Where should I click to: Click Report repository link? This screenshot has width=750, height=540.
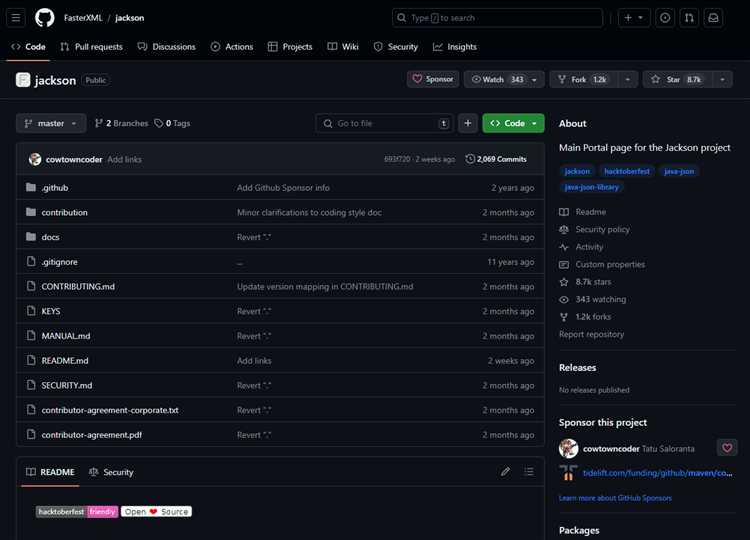coord(591,334)
